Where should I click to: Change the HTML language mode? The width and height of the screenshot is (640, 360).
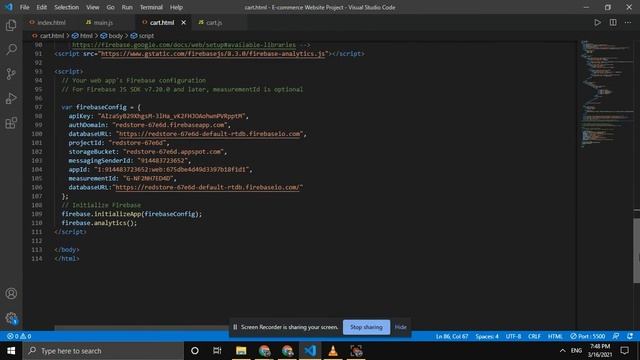click(x=555, y=336)
